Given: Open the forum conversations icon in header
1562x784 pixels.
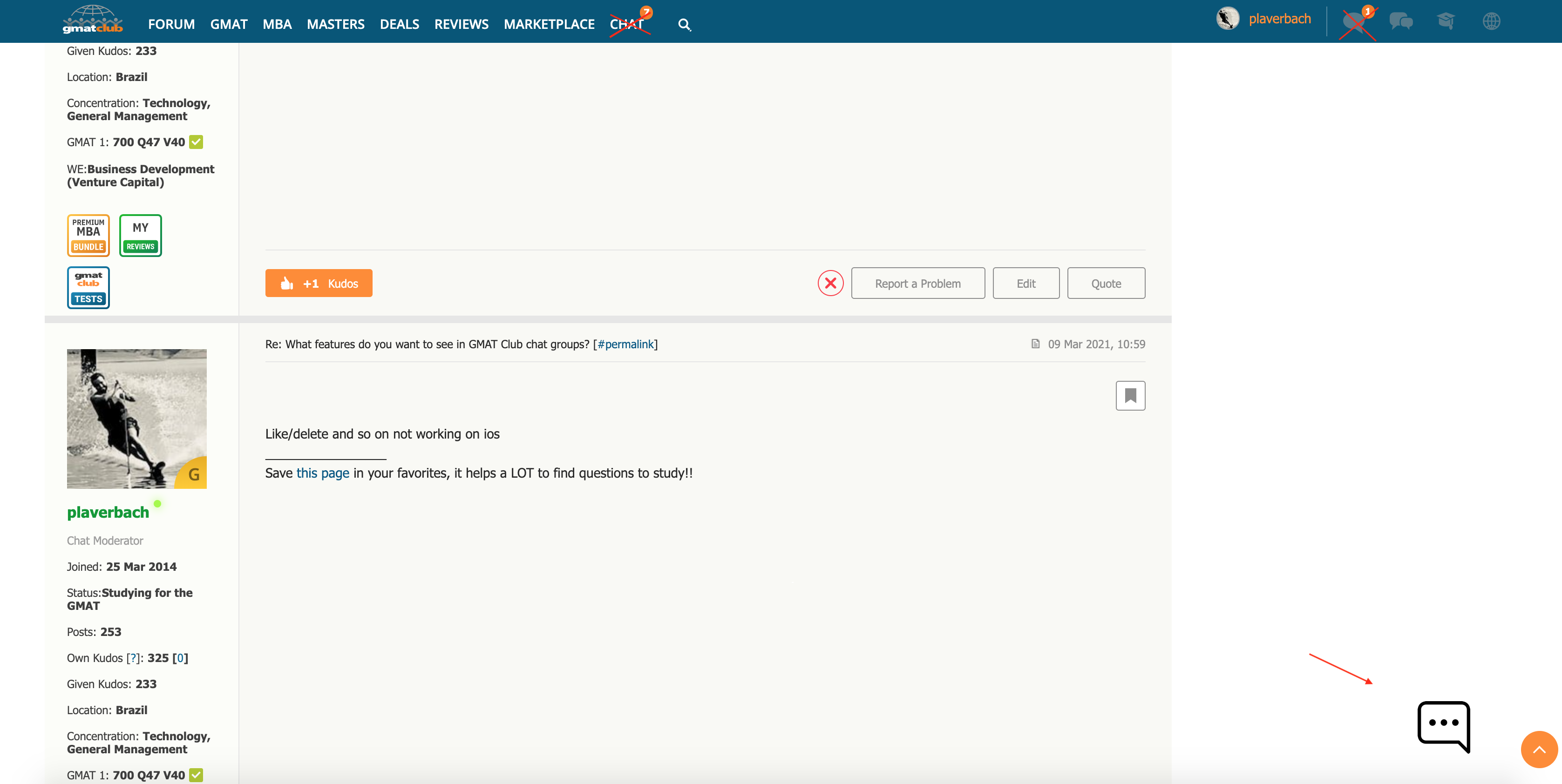Looking at the screenshot, I should click(x=1401, y=22).
